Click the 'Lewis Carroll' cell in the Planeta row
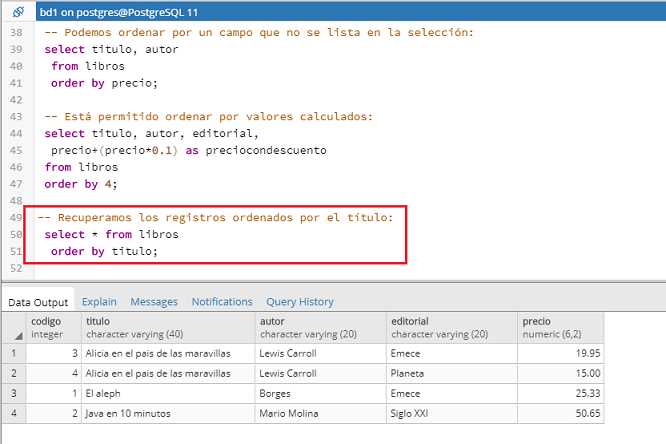The height and width of the screenshot is (444, 666). pyautogui.click(x=321, y=373)
